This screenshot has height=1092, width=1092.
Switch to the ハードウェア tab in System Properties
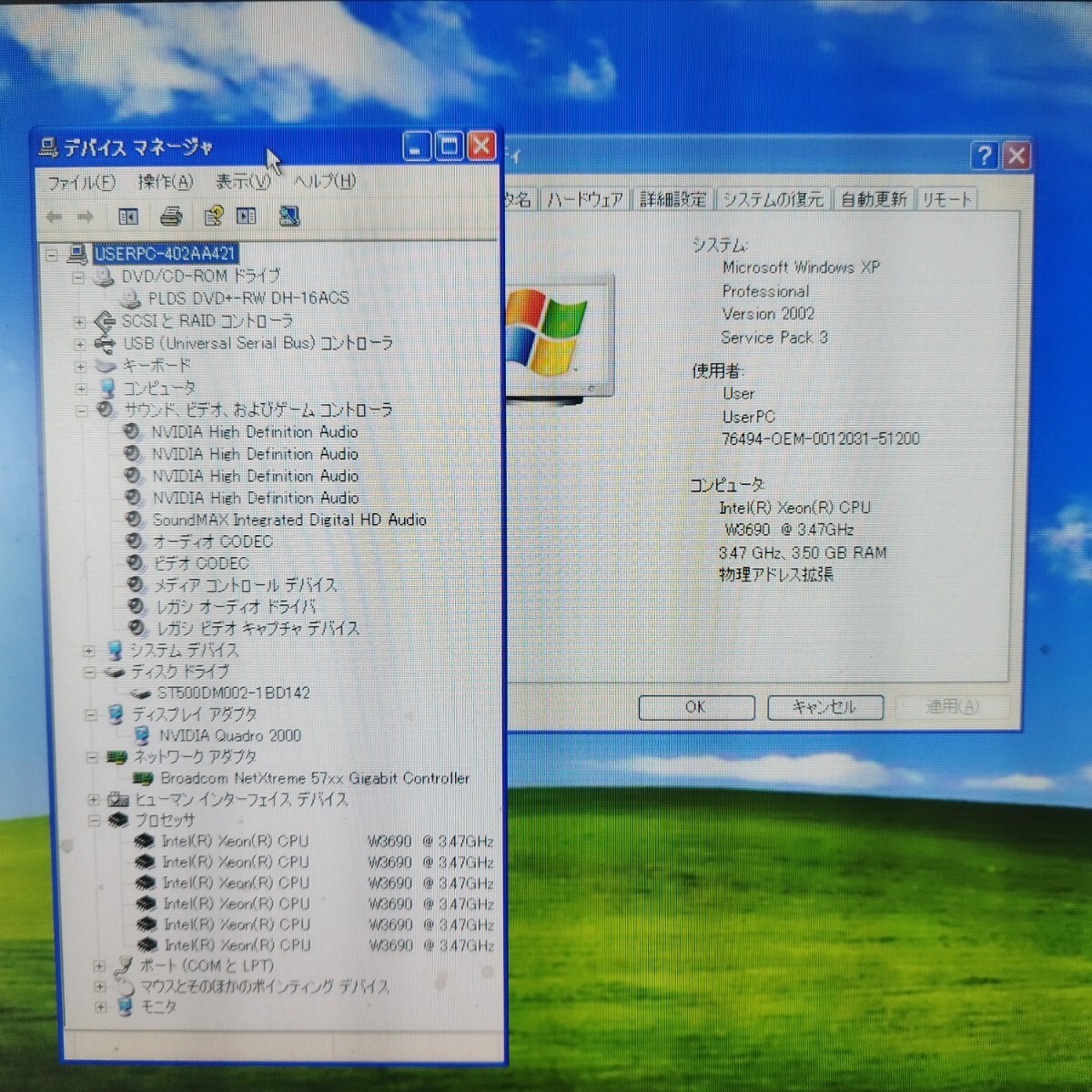(585, 199)
